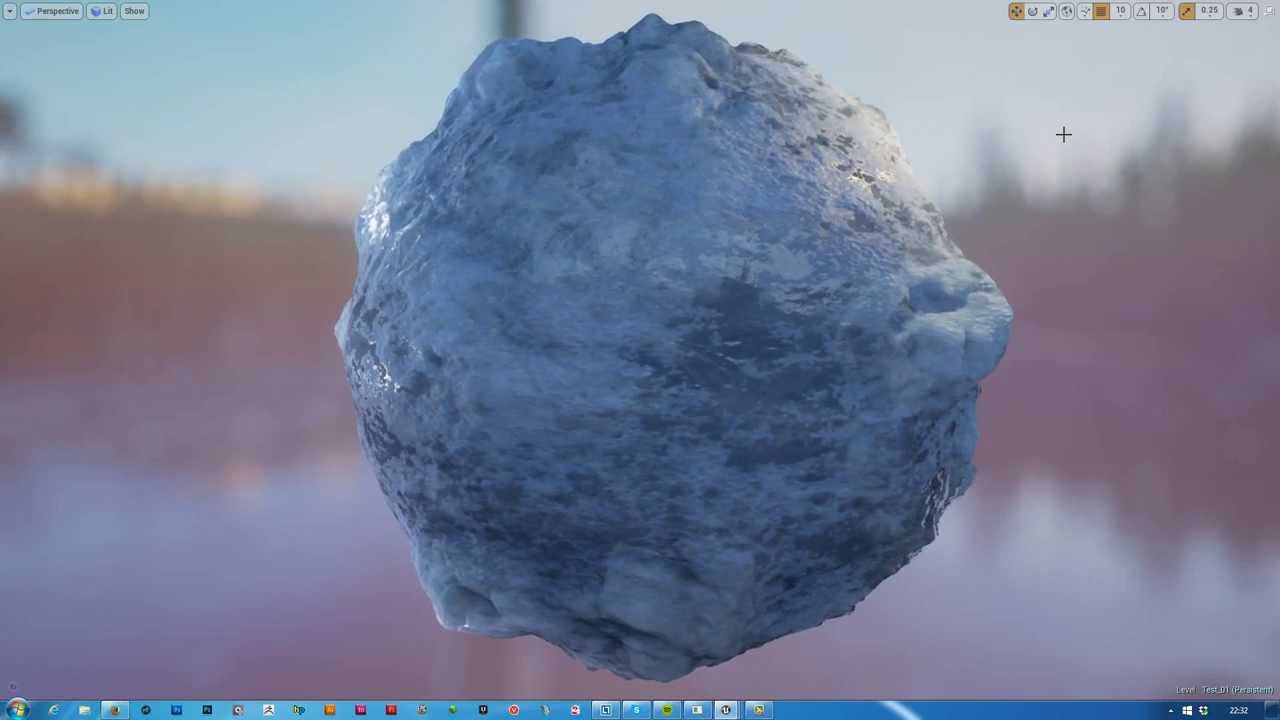
Task: Open the Show flags menu
Action: pyautogui.click(x=134, y=11)
